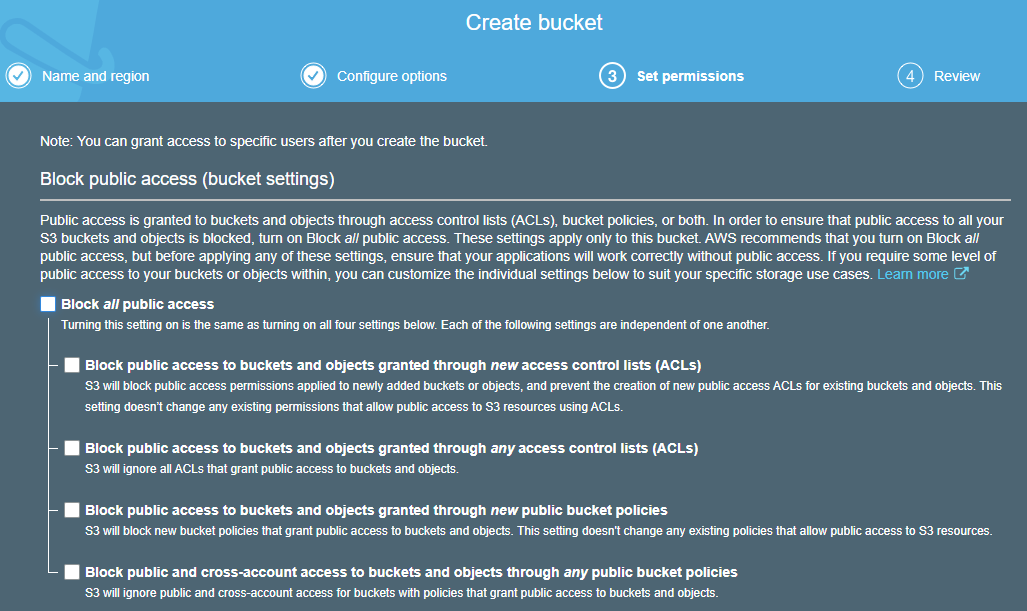Check Block access through any ACLs
1027x611 pixels.
click(72, 448)
